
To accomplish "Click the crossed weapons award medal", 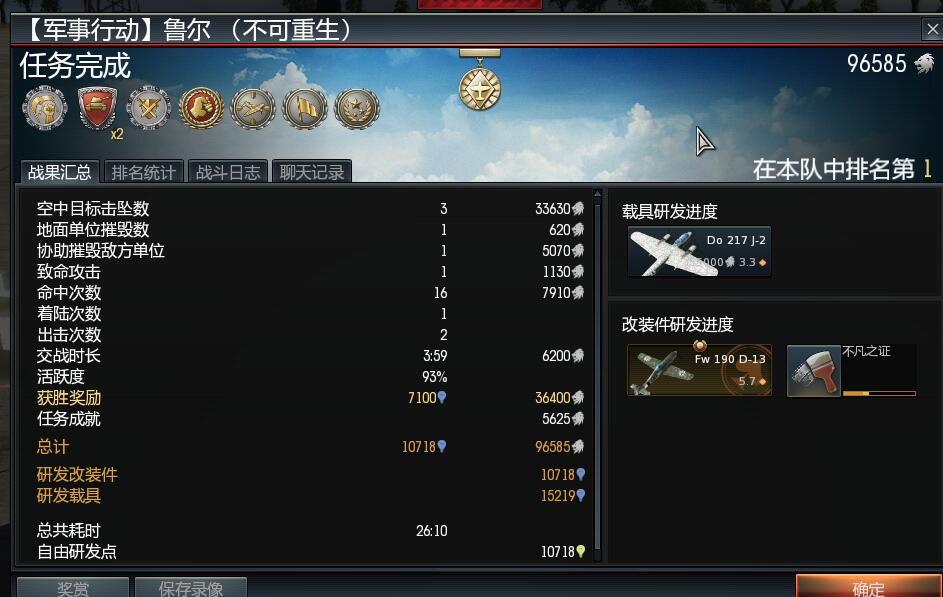I will (x=149, y=108).
